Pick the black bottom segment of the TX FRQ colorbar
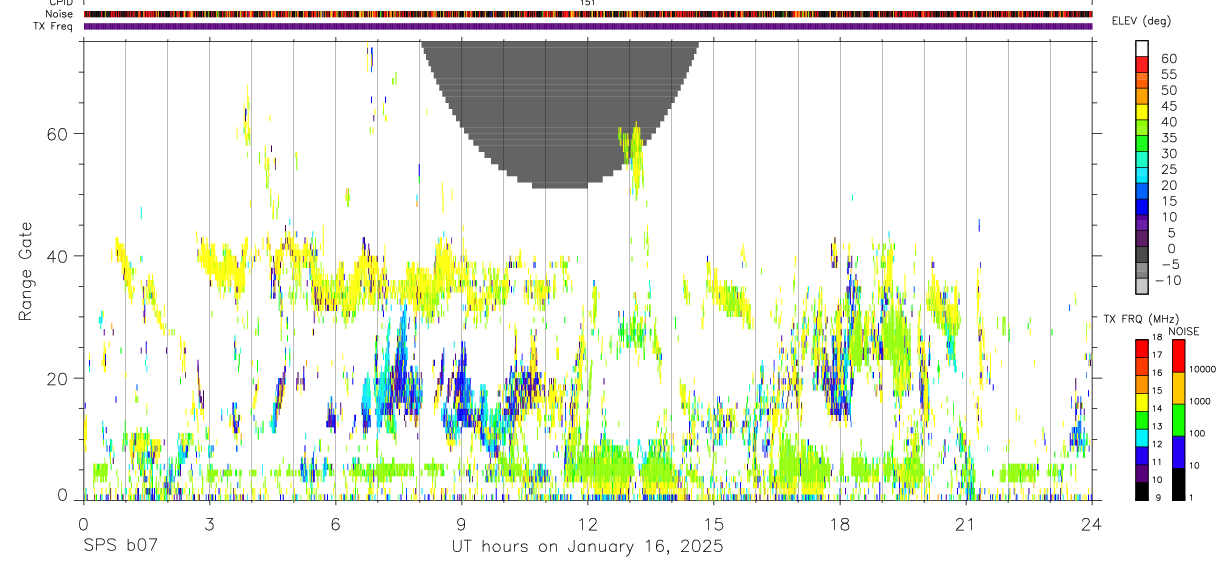This screenshot has height=567, width=1228. click(x=1142, y=491)
